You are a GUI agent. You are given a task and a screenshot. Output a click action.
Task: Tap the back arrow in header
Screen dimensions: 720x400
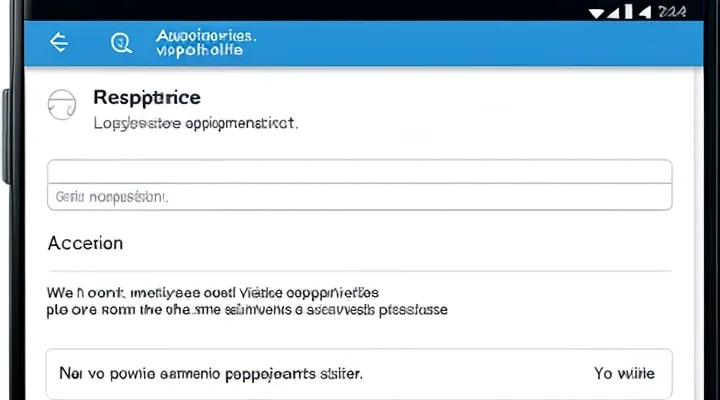pyautogui.click(x=59, y=42)
